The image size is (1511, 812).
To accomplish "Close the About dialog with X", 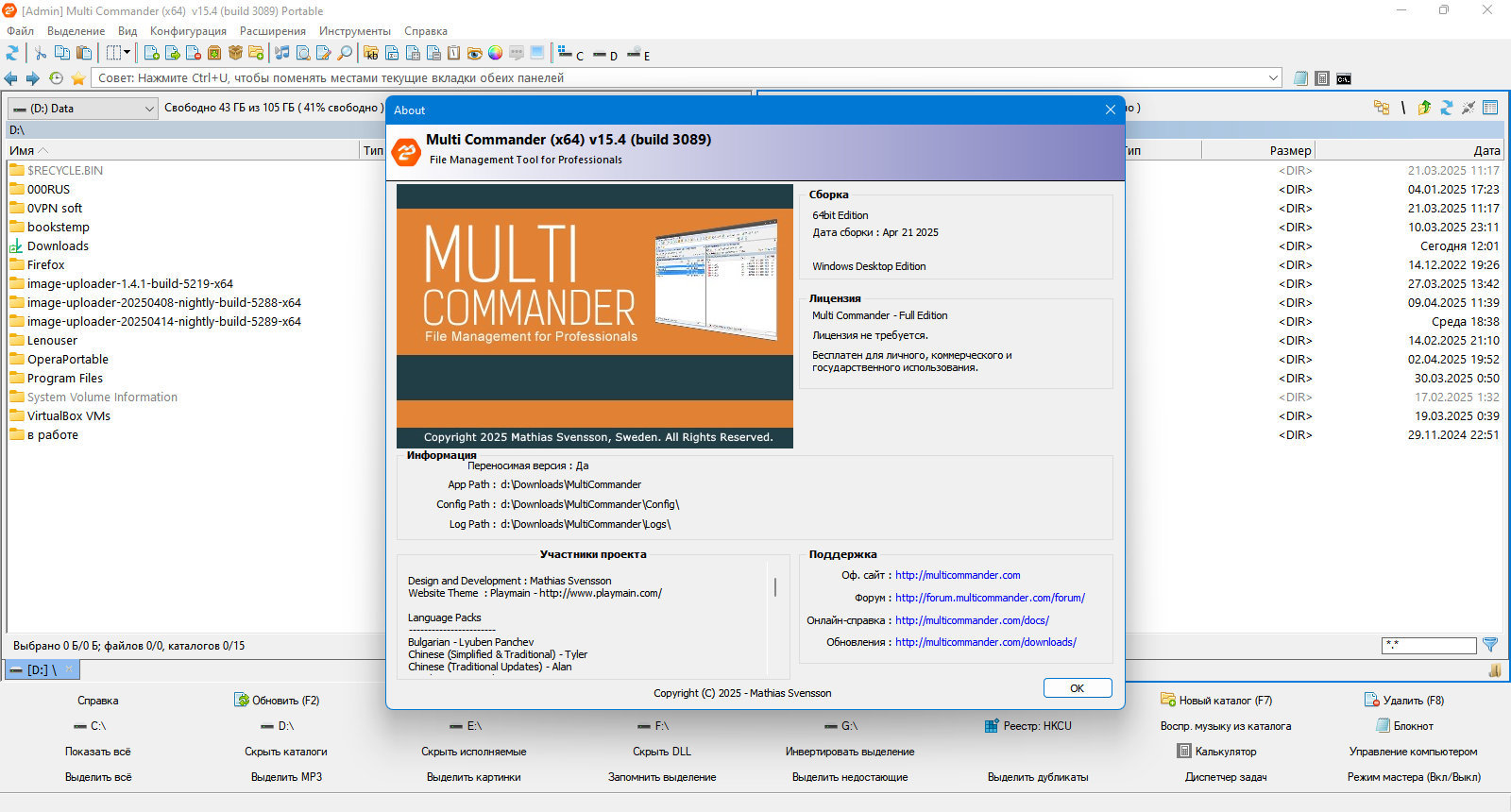I will [x=1111, y=110].
